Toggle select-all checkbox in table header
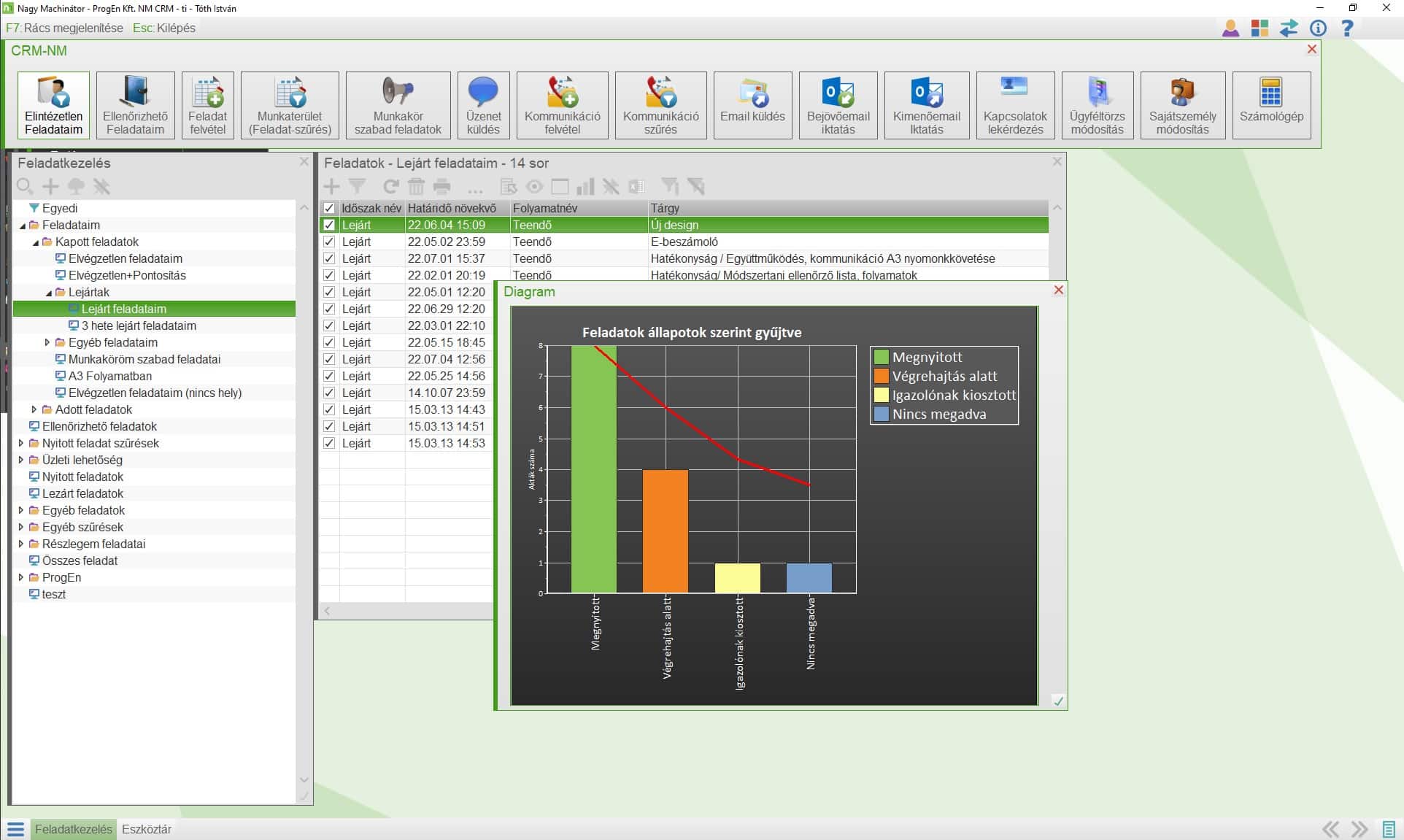This screenshot has height=840, width=1404. pos(329,208)
